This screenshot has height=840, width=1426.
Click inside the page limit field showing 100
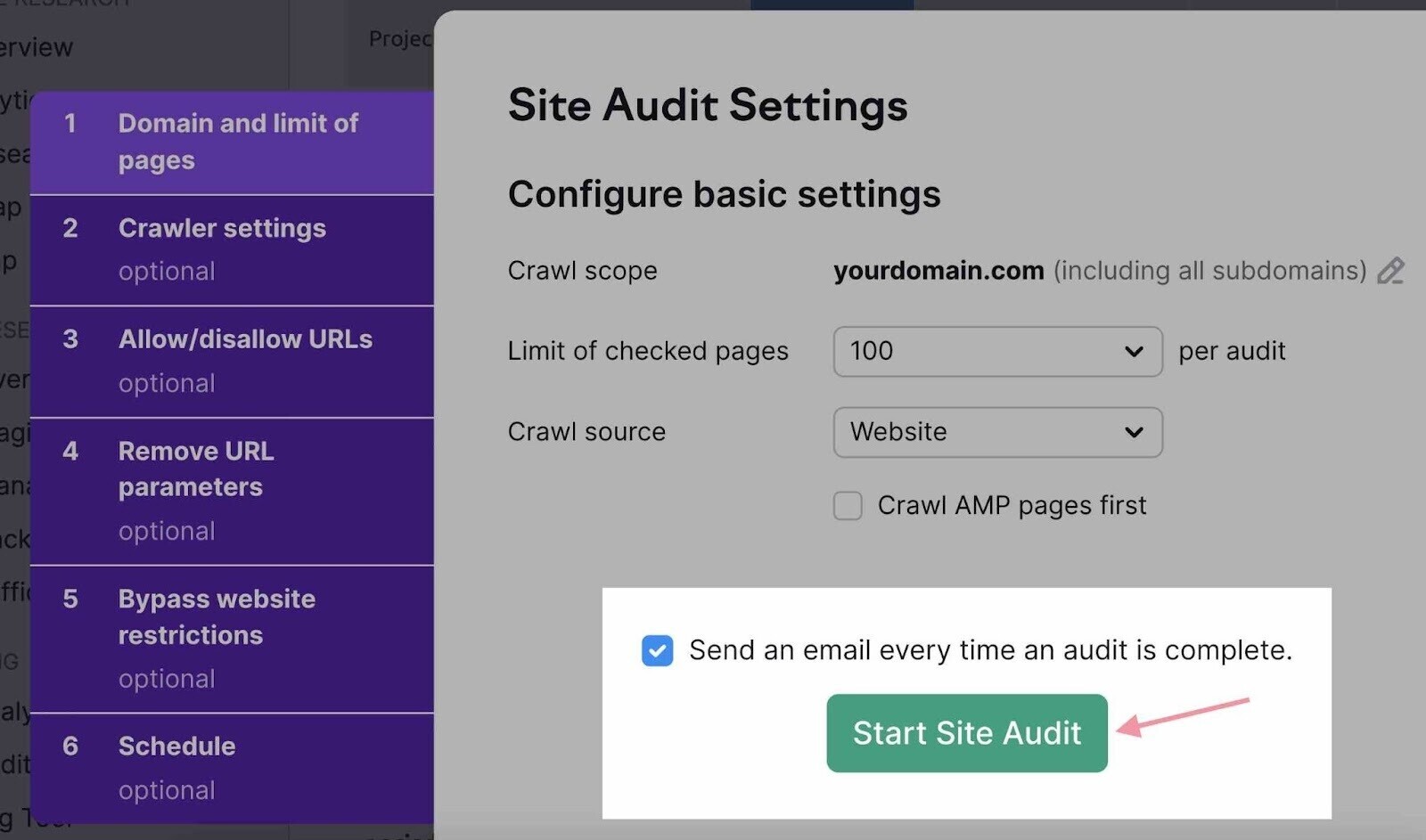936,352
